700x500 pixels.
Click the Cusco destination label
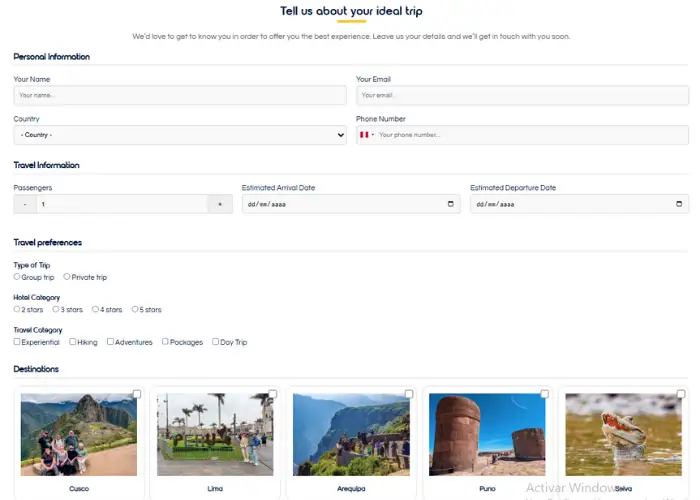tap(79, 489)
